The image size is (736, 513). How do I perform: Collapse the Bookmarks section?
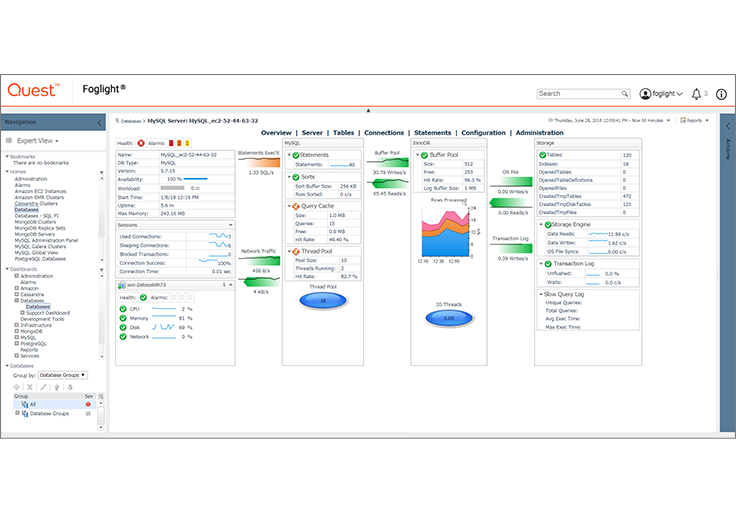tap(7, 156)
